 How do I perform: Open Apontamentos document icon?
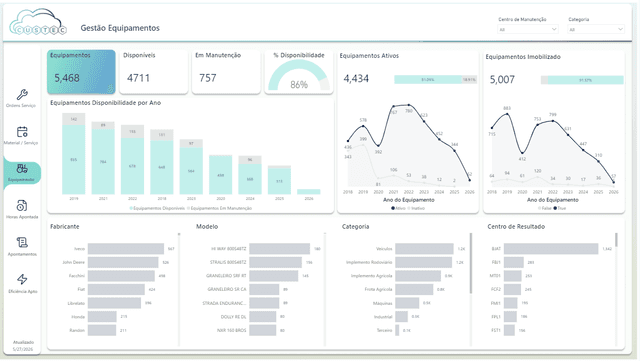22,243
